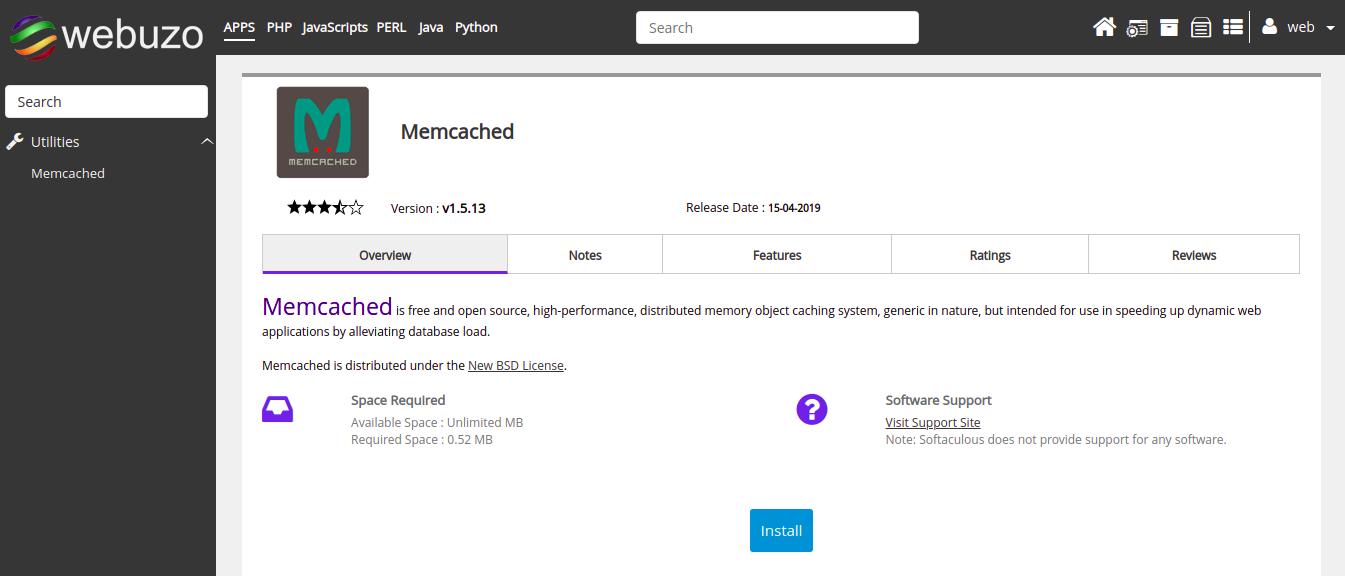Click the Memcached page title heading
This screenshot has width=1345, height=576.
coord(457,131)
